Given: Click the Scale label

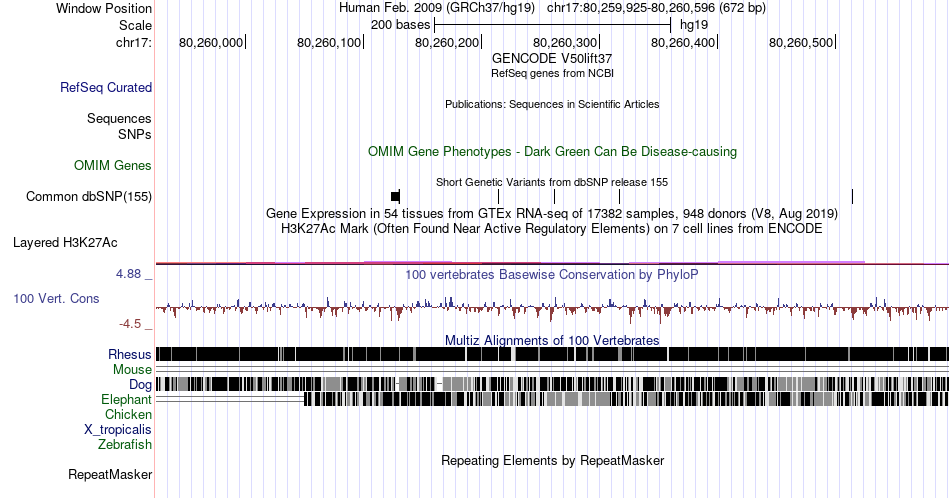Looking at the screenshot, I should (x=135, y=25).
